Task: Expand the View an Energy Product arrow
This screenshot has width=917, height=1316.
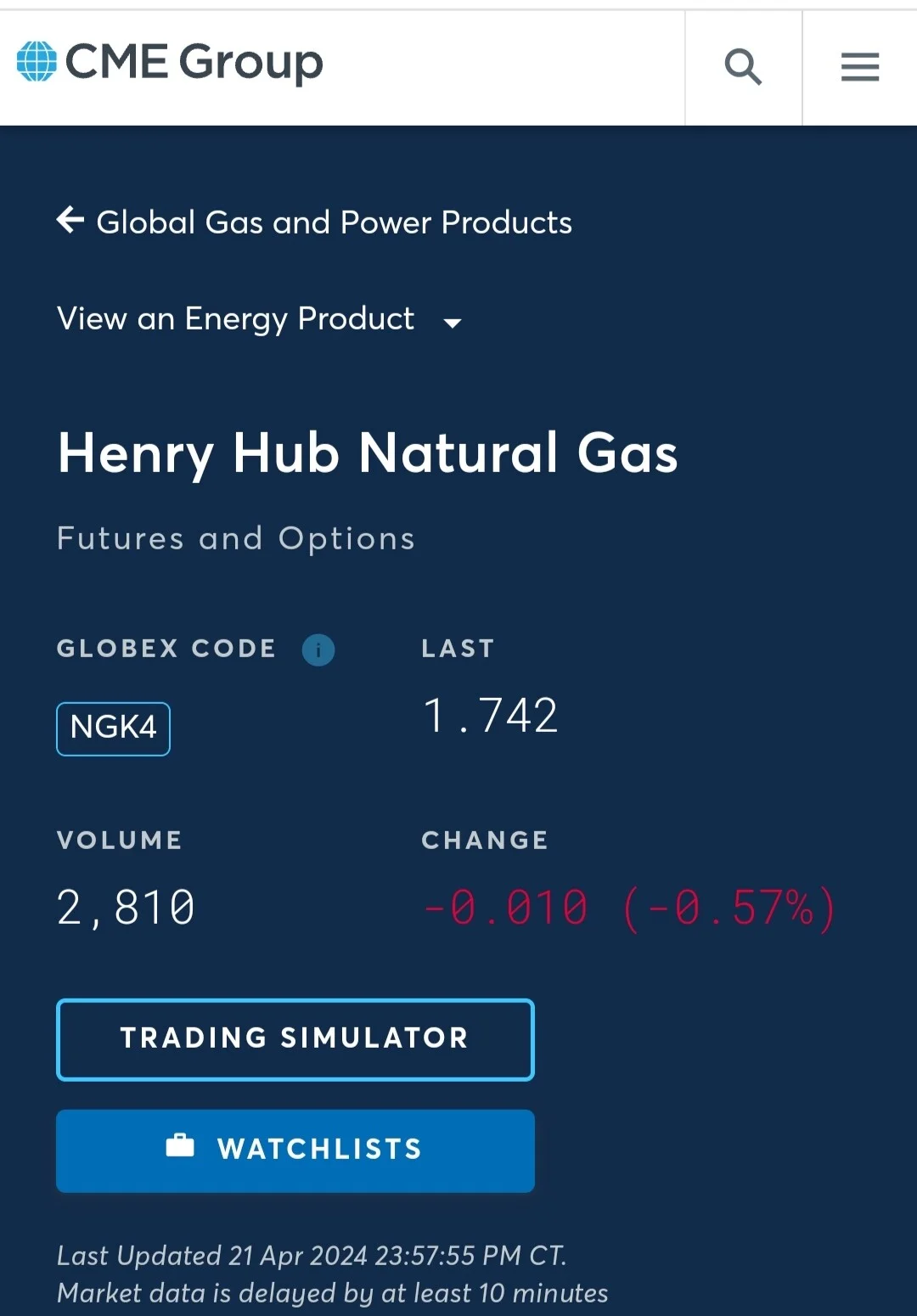Action: [x=453, y=323]
